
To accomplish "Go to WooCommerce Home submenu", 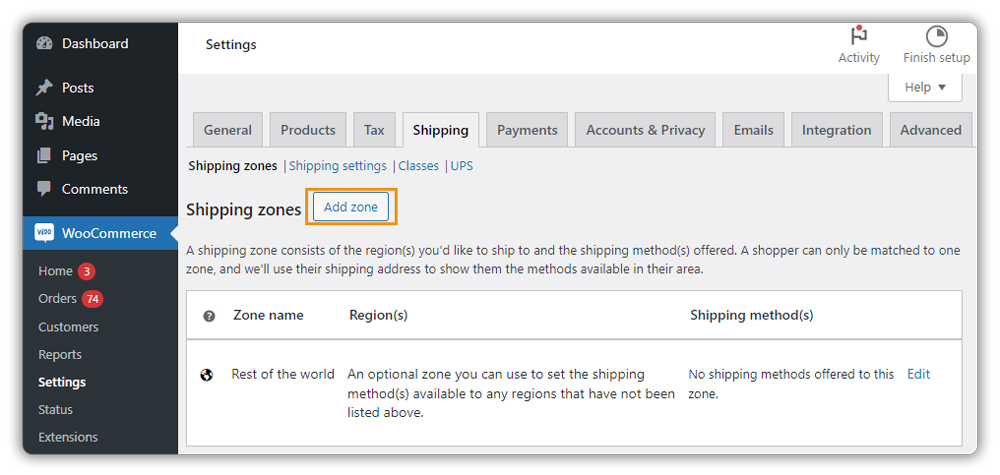I will [55, 271].
